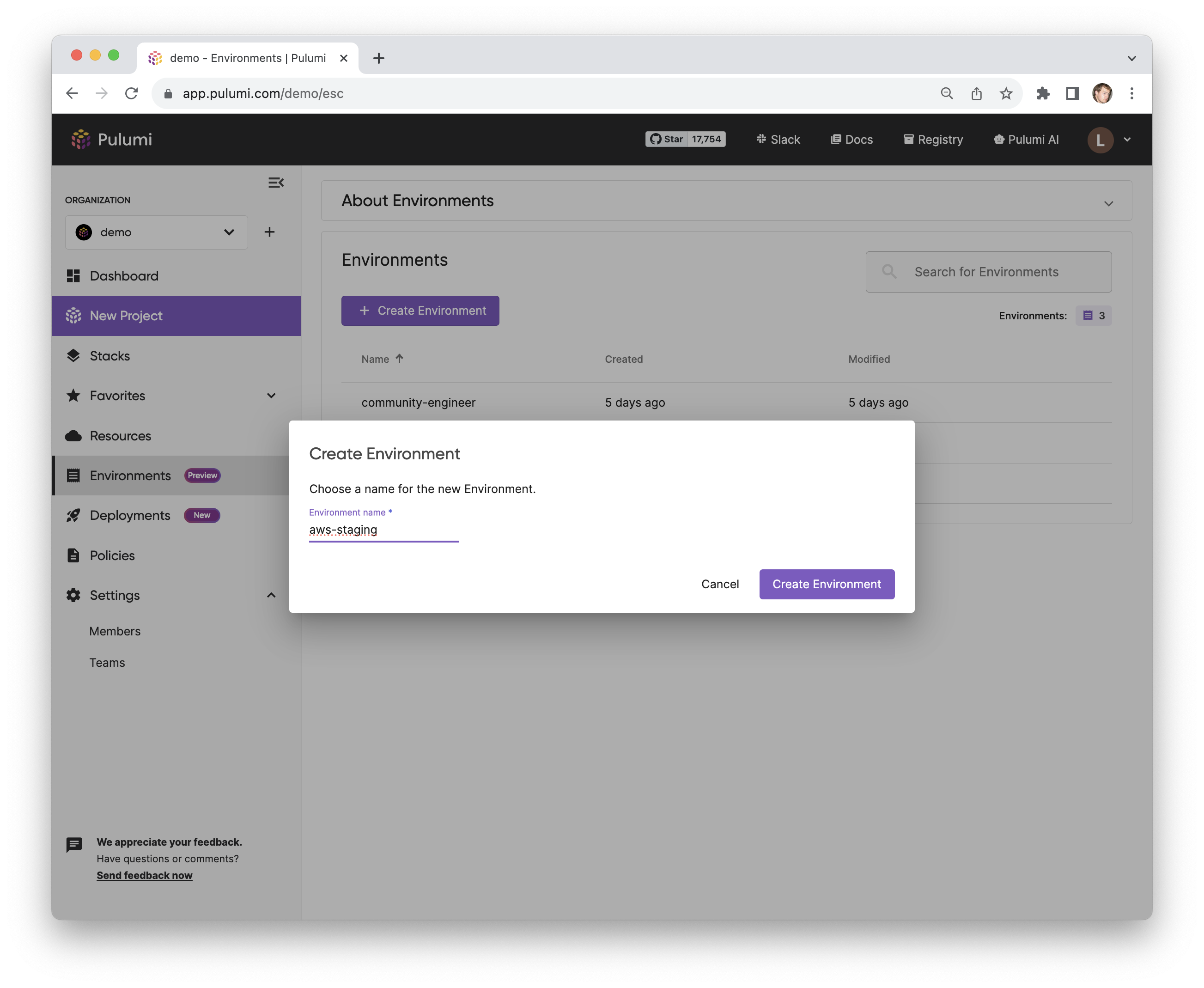Sort by the Modified column header

click(869, 359)
